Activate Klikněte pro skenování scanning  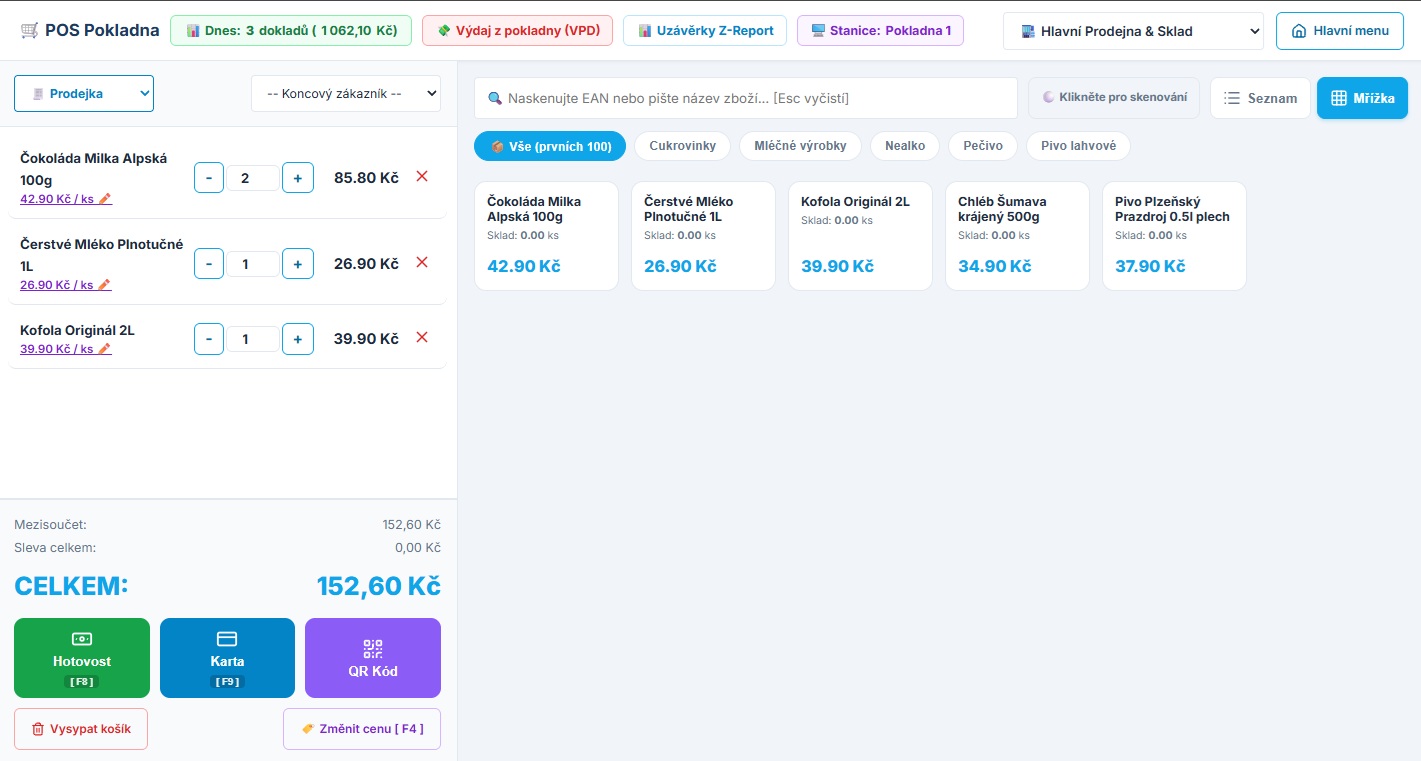click(1114, 98)
